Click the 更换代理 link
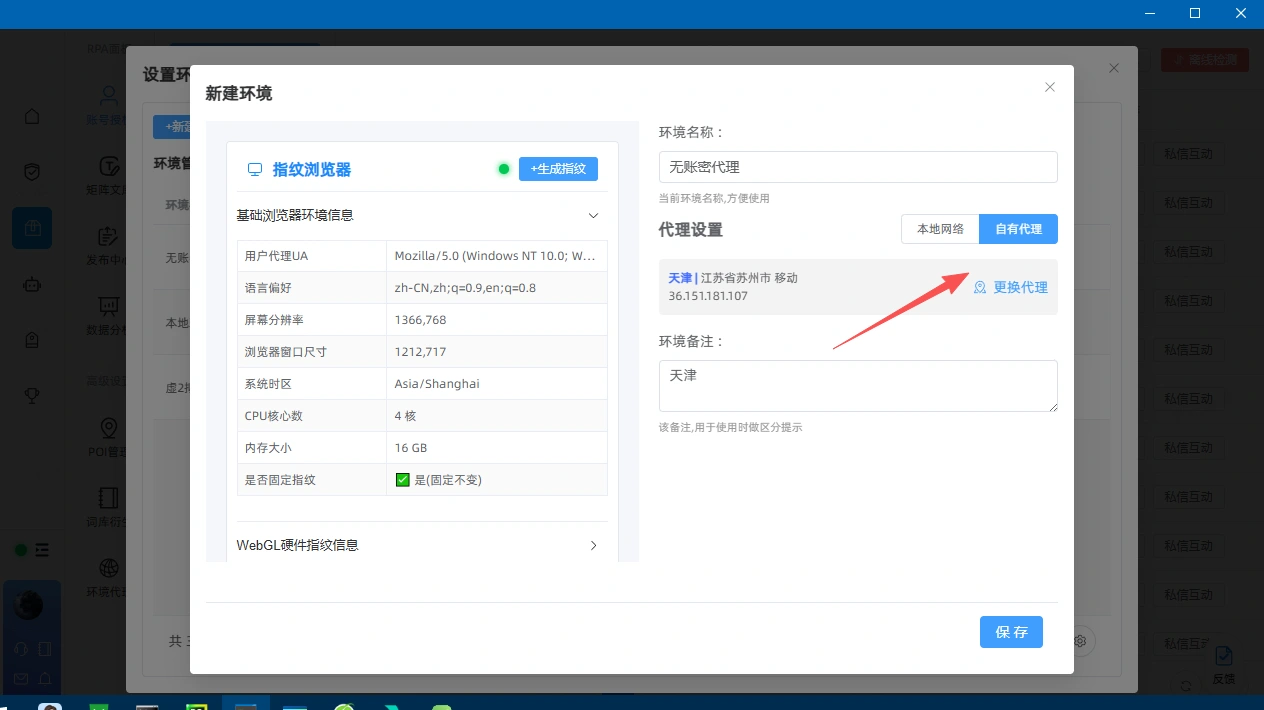 (x=1020, y=287)
